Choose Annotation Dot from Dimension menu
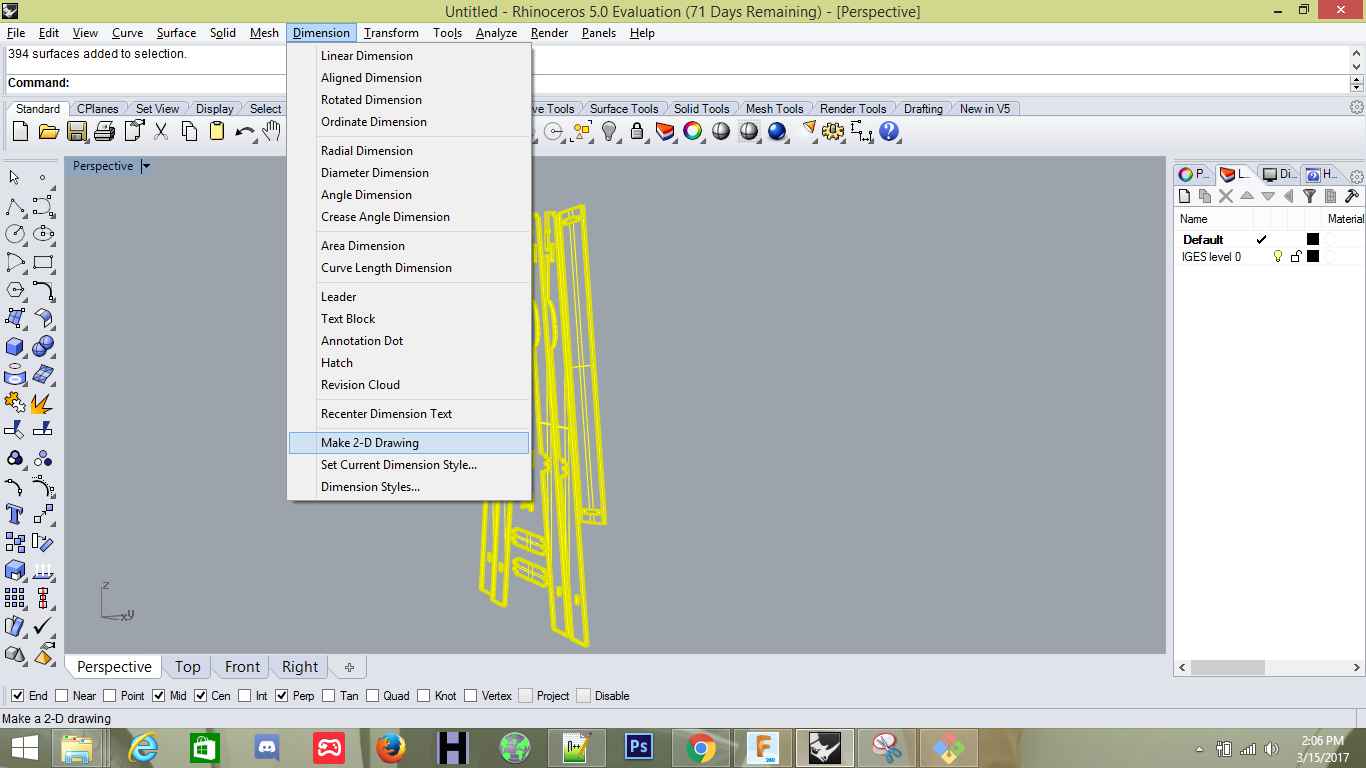This screenshot has width=1366, height=768. point(409,341)
